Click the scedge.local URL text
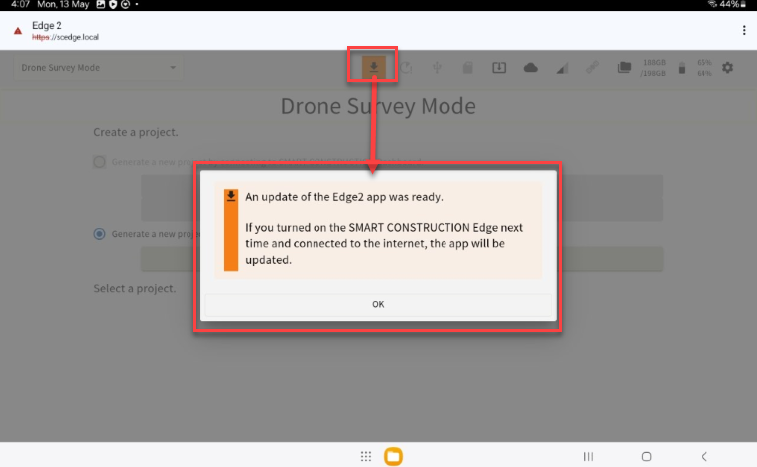The image size is (757, 467). (x=65, y=37)
